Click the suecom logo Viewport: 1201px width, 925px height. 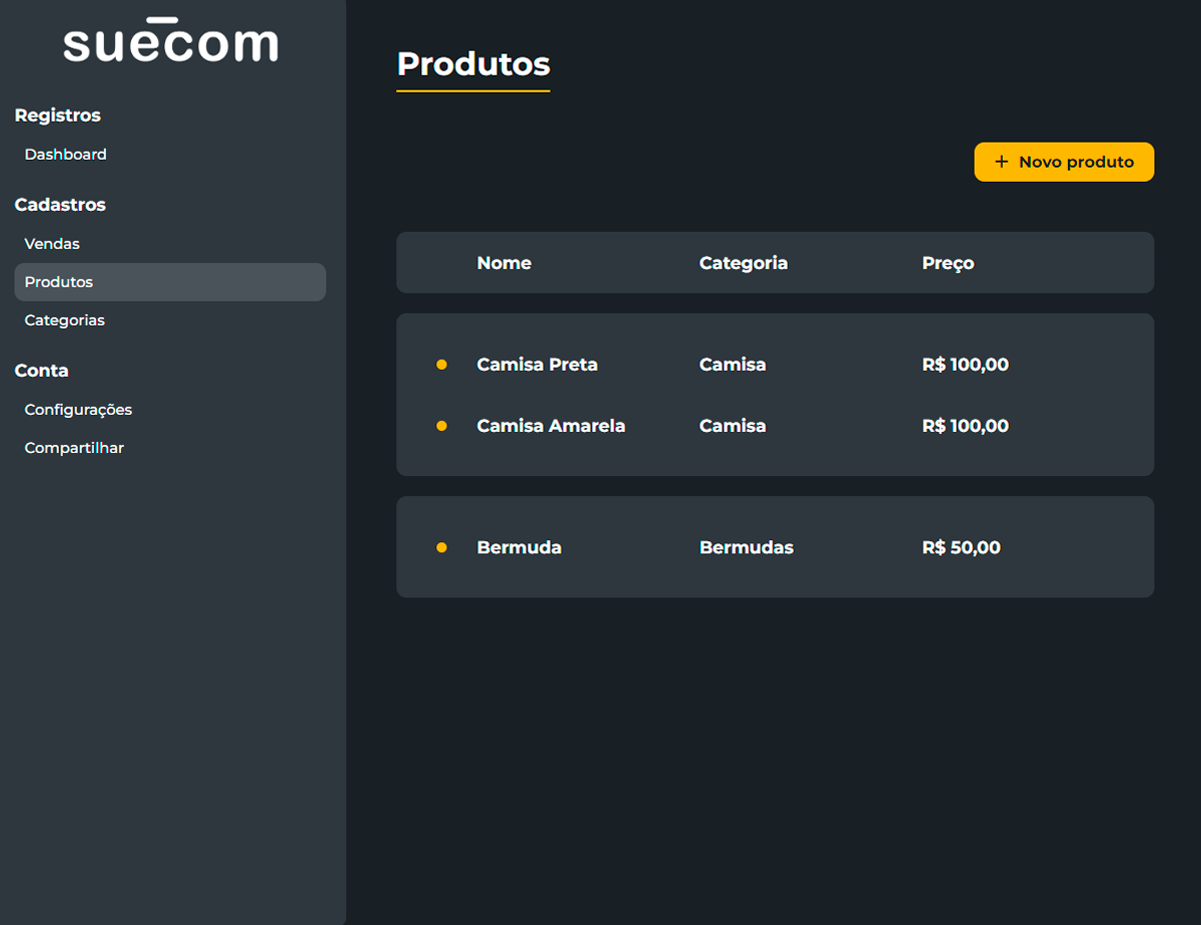tap(171, 42)
